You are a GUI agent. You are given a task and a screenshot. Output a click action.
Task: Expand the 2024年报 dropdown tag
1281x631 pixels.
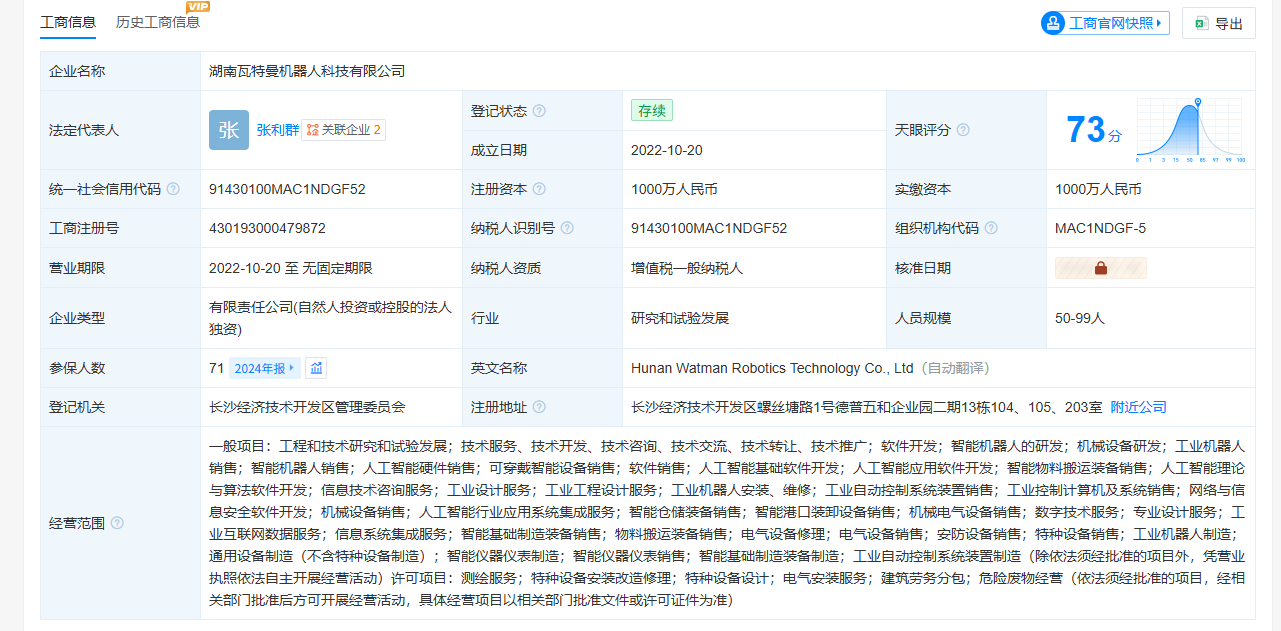[265, 368]
